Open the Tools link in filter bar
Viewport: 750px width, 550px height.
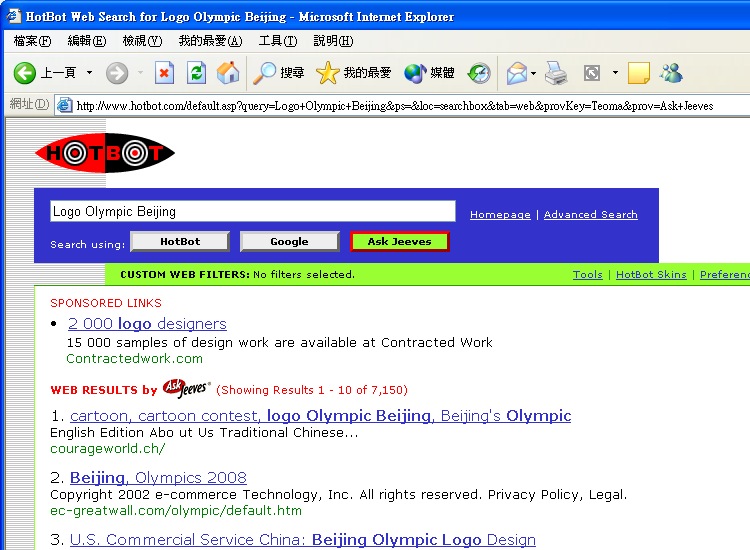click(x=588, y=275)
